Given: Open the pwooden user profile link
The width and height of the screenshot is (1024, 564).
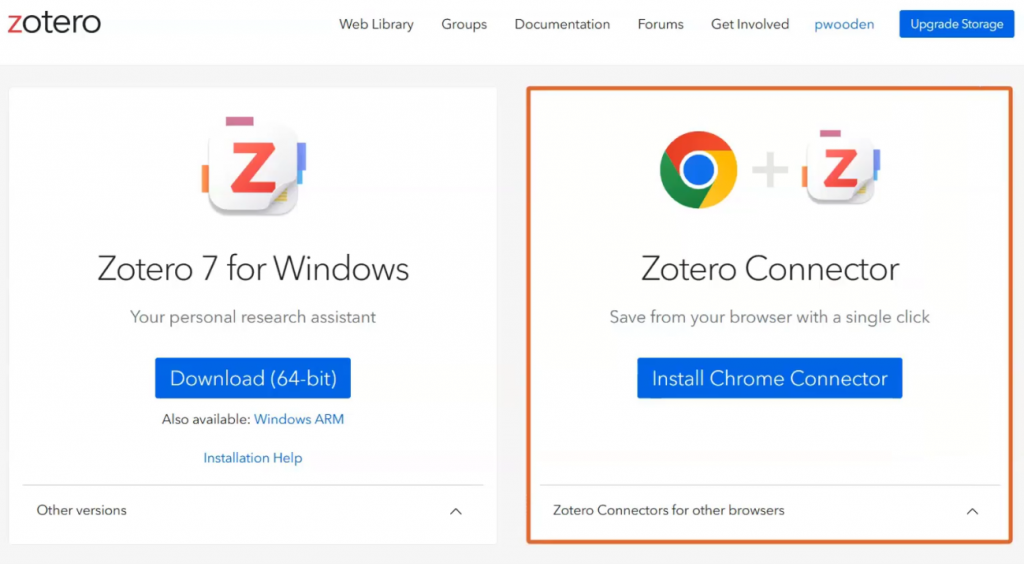Looking at the screenshot, I should coord(844,24).
